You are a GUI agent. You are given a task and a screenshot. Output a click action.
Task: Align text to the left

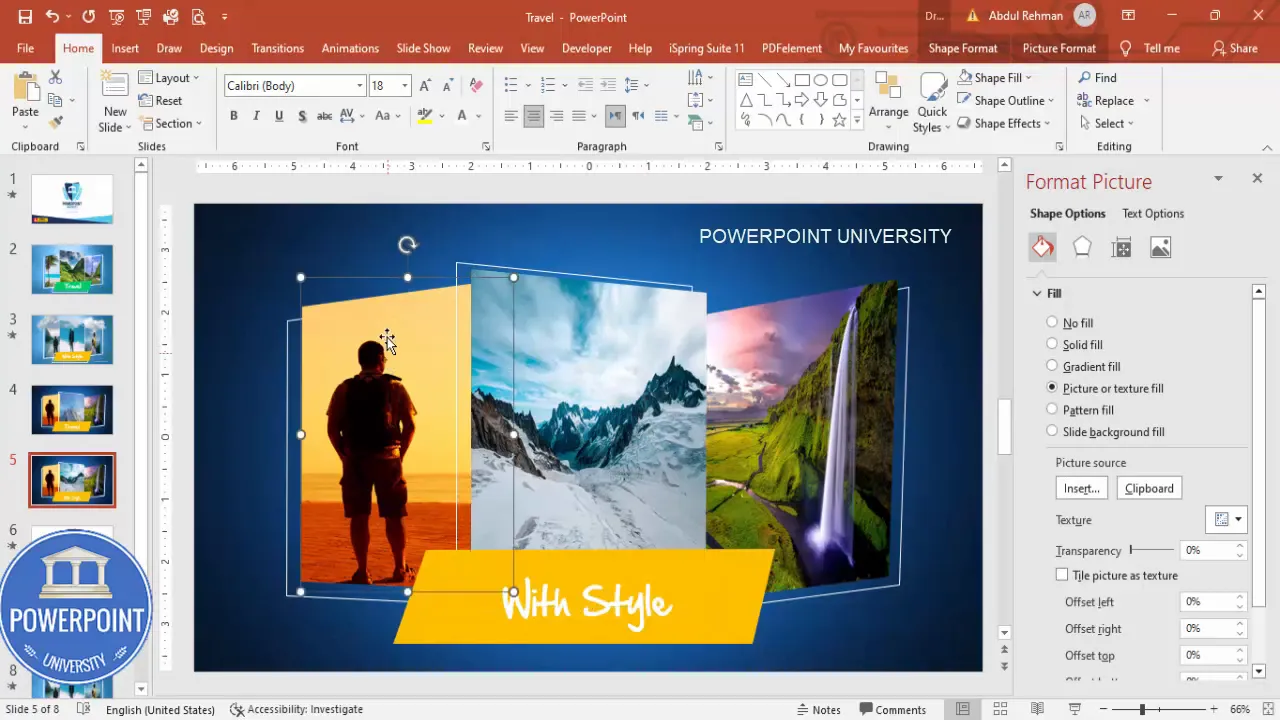point(511,116)
